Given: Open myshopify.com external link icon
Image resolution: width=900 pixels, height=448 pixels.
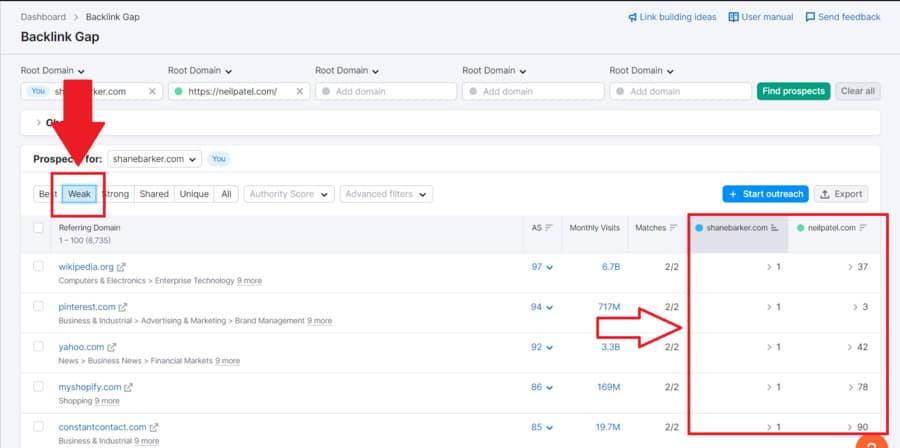Looking at the screenshot, I should click(129, 388).
